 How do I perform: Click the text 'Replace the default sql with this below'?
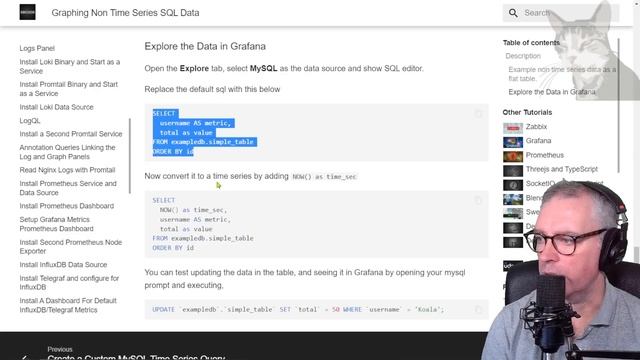(212, 89)
